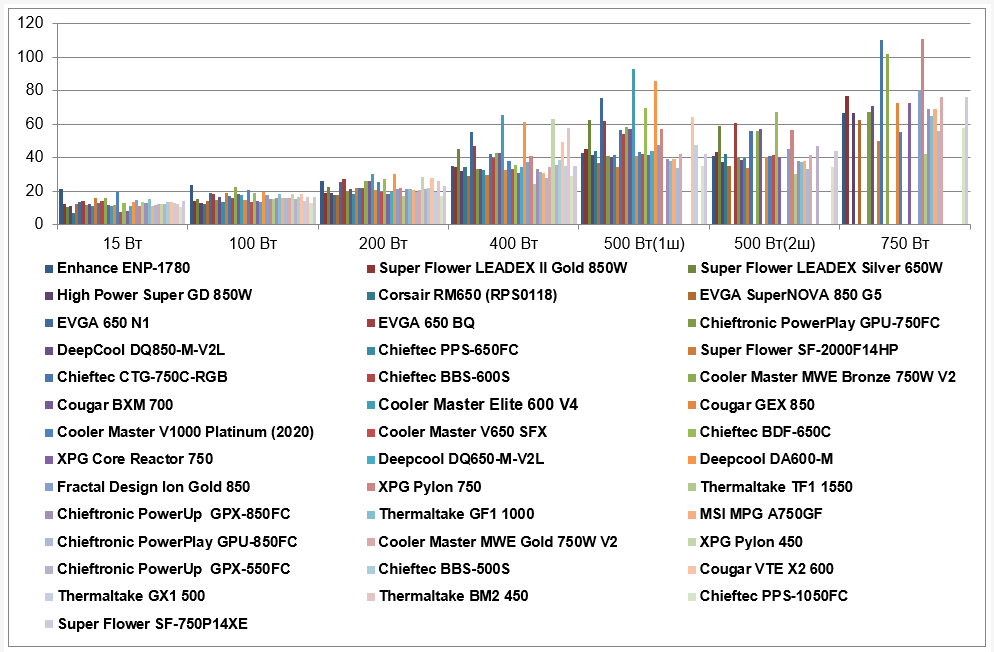The image size is (994, 652).
Task: Select the 200 Вт axis category label
Action: coord(383,243)
